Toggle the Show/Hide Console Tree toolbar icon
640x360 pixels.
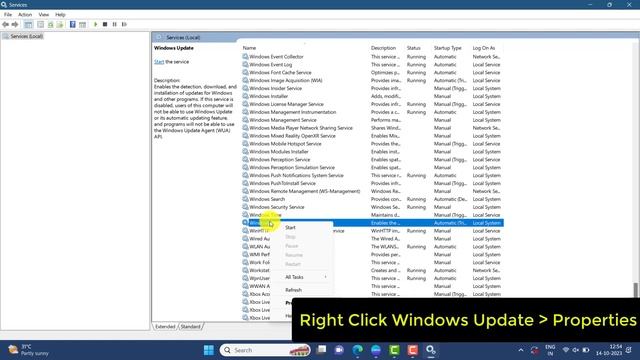click(x=28, y=24)
